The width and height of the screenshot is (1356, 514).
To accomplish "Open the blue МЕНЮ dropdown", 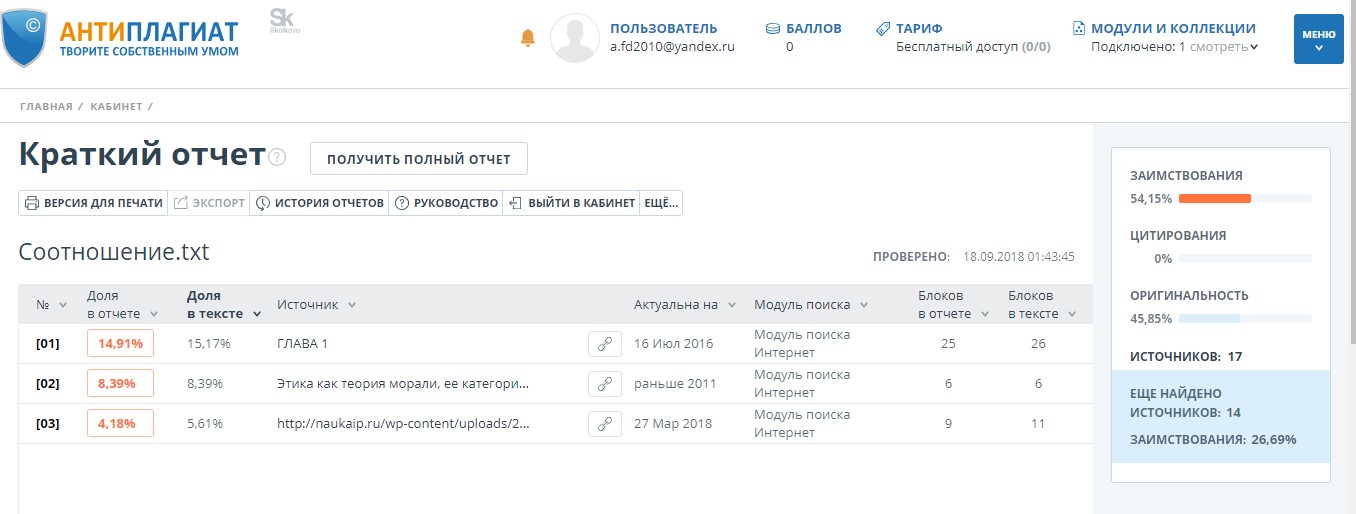I will tap(1318, 39).
